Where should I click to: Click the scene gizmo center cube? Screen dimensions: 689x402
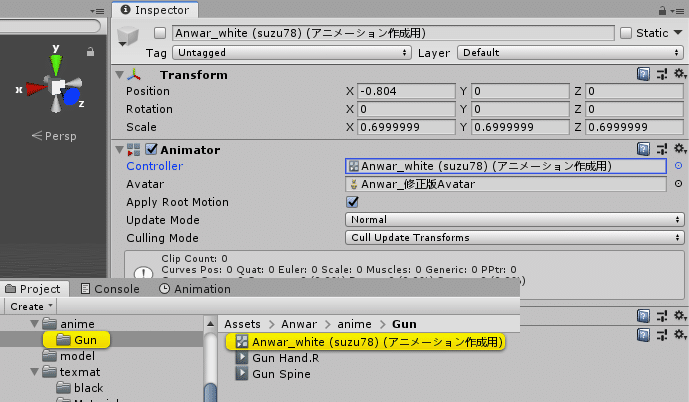[58, 87]
